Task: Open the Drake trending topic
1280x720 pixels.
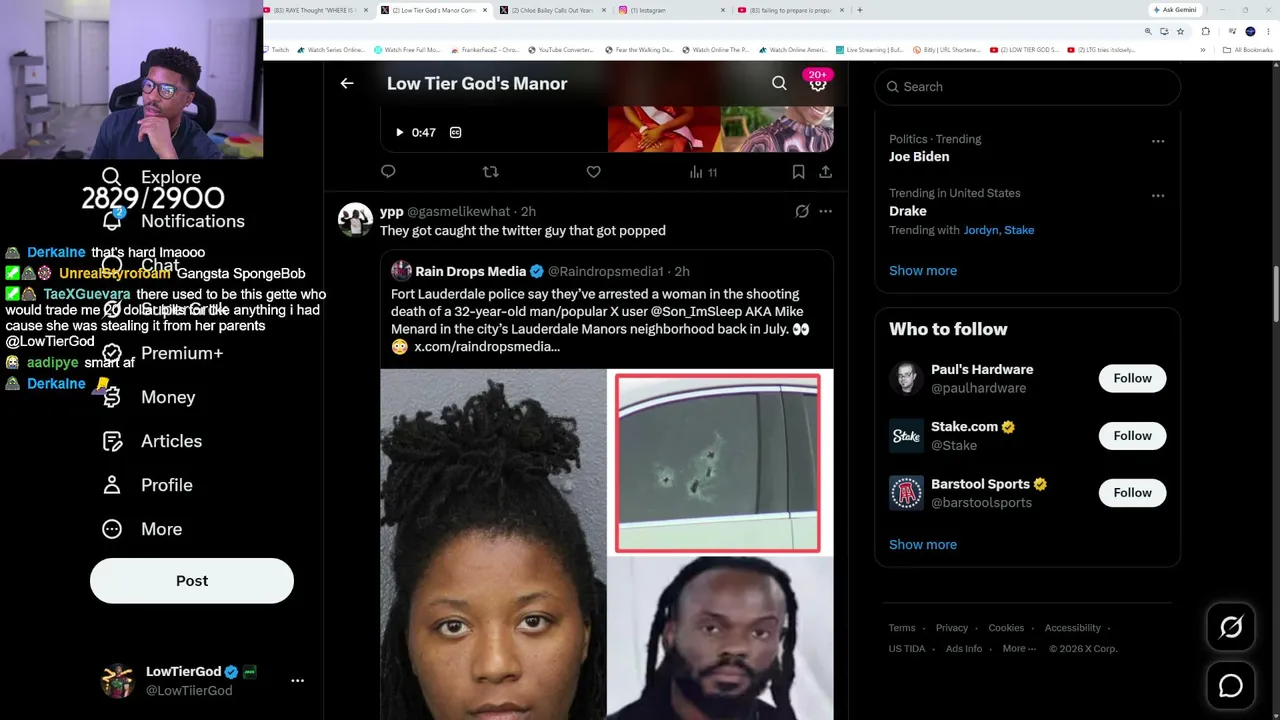Action: [x=908, y=211]
